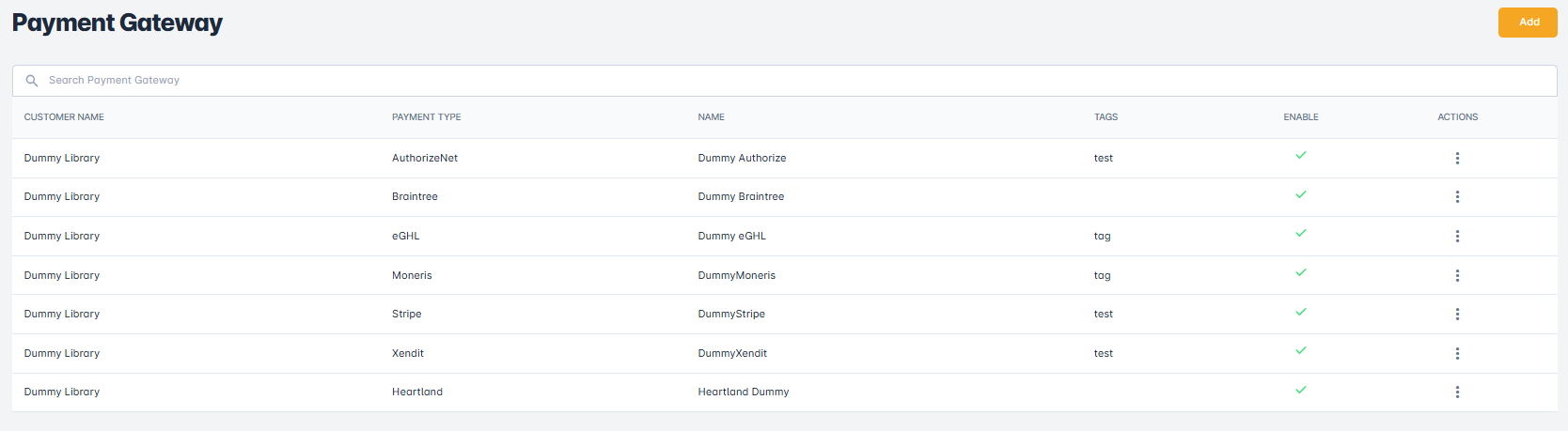
Task: Sort by Payment Type column header
Action: click(426, 117)
